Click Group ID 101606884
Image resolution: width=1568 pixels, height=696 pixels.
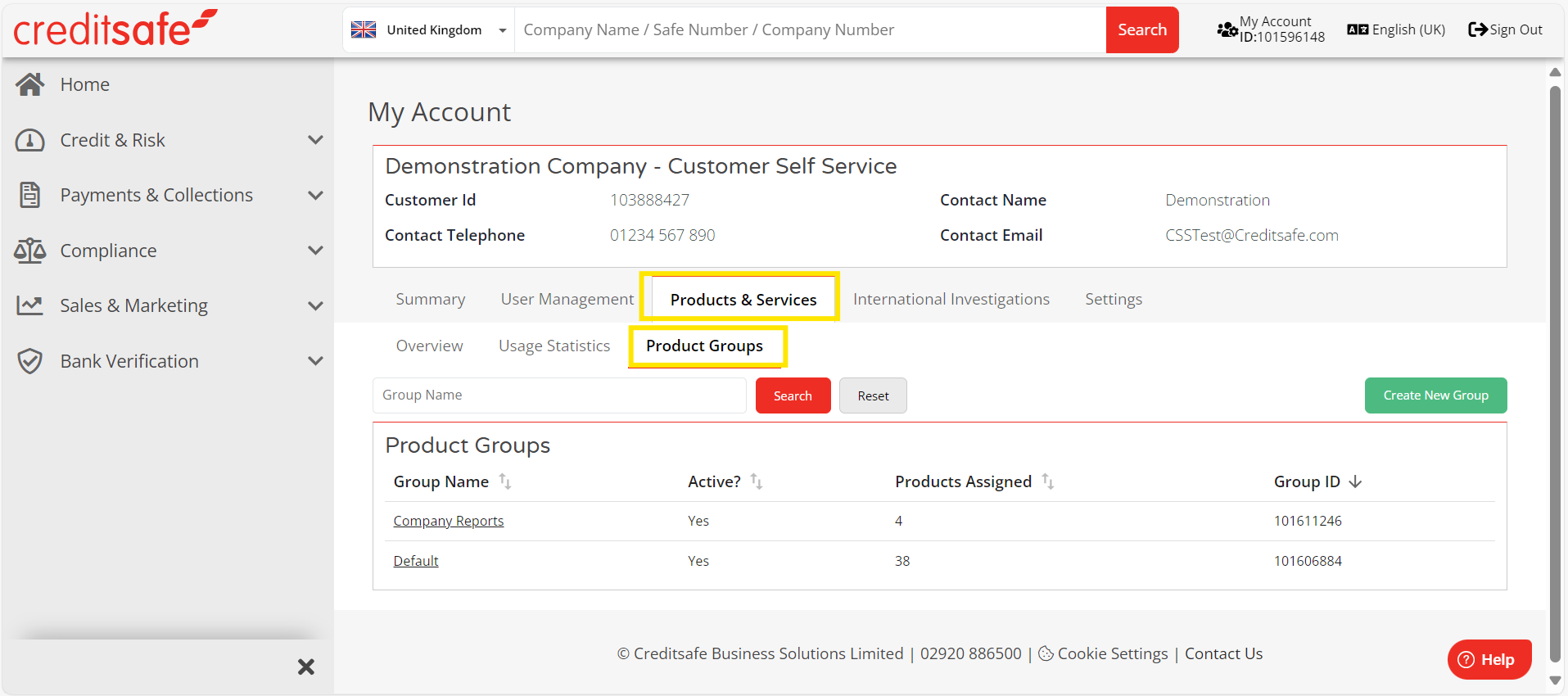1308,561
